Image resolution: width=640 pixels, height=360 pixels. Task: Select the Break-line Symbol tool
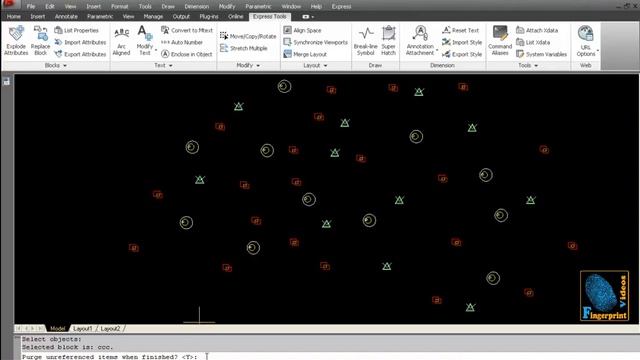point(365,40)
